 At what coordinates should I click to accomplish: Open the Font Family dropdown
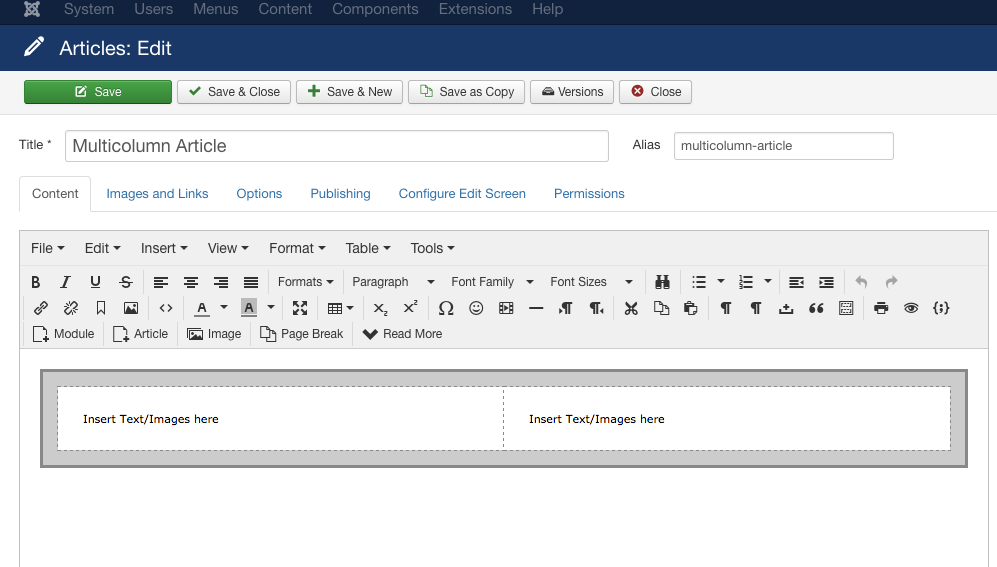492,282
